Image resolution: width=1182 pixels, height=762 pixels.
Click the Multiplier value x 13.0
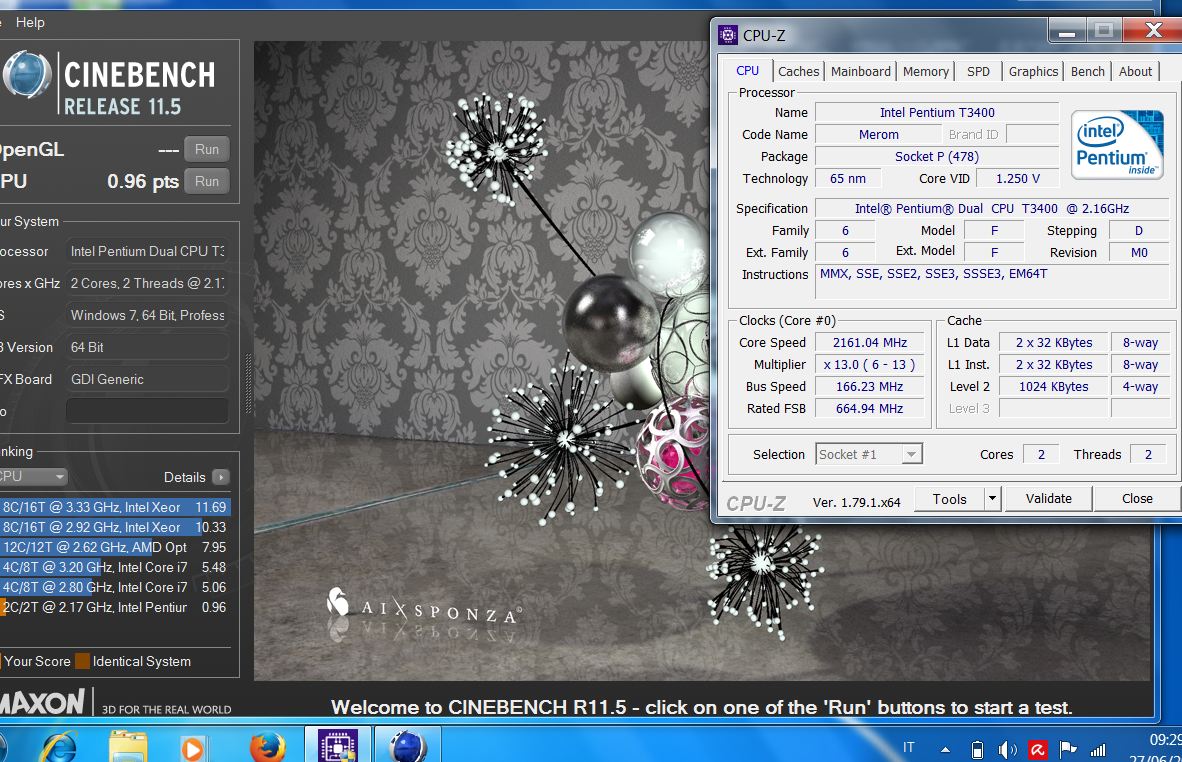click(869, 365)
